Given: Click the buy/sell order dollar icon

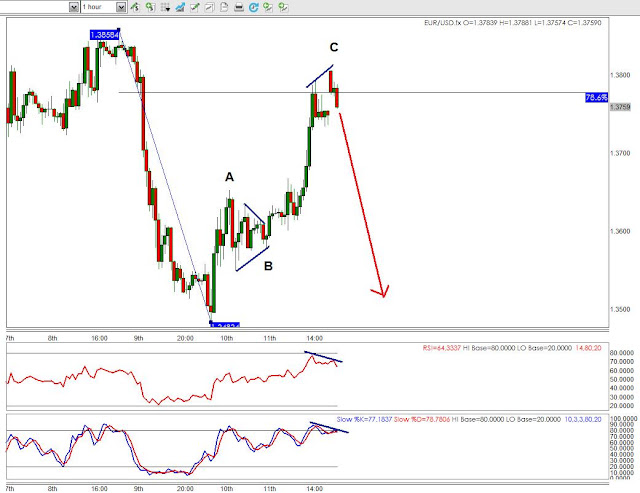Looking at the screenshot, I should pyautogui.click(x=135, y=7).
